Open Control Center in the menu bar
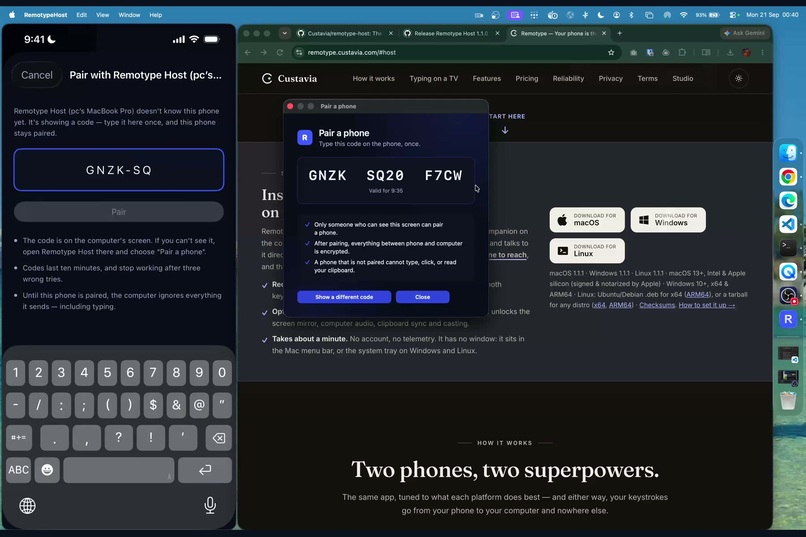This screenshot has width=806, height=537. pyautogui.click(x=734, y=15)
